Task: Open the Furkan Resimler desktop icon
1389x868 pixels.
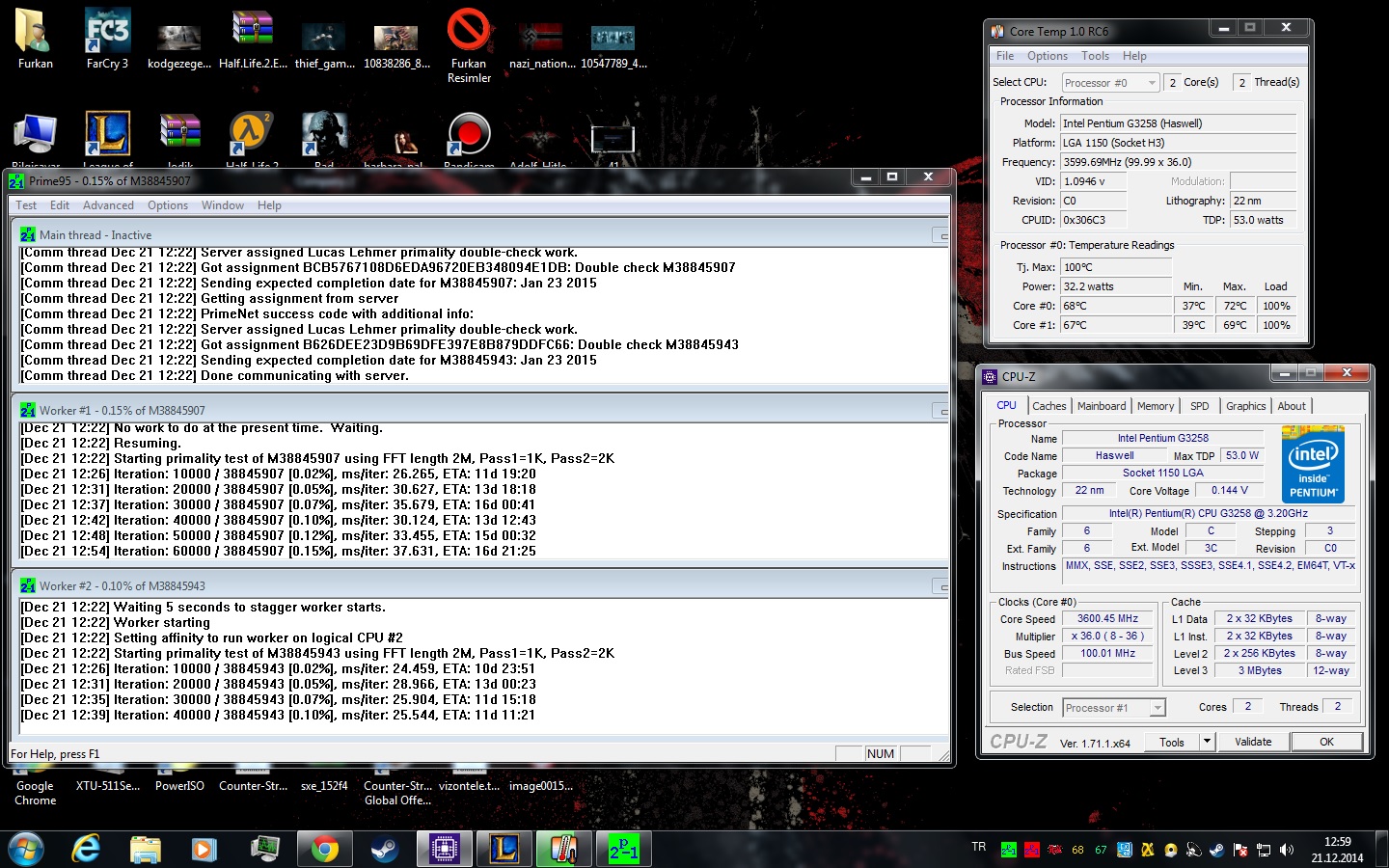Action: tap(469, 31)
